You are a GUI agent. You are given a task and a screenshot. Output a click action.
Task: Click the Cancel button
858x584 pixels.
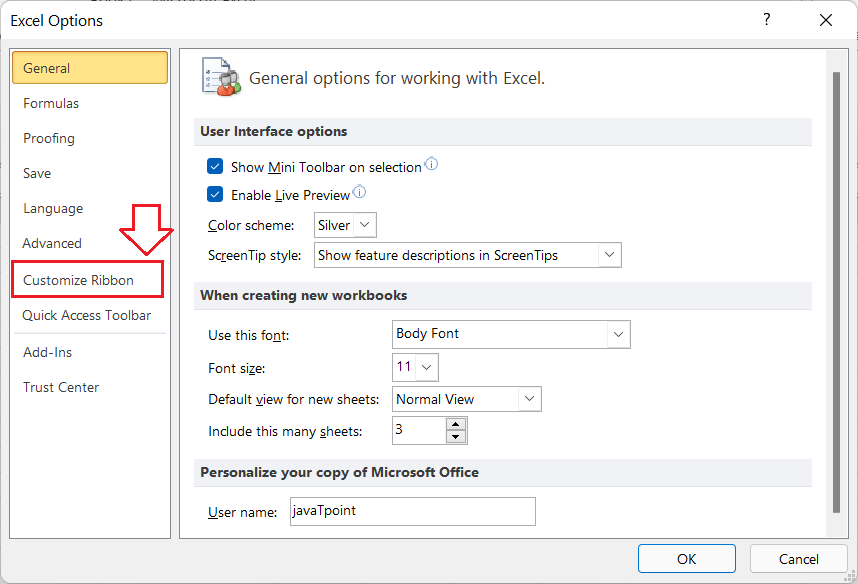[x=798, y=559]
